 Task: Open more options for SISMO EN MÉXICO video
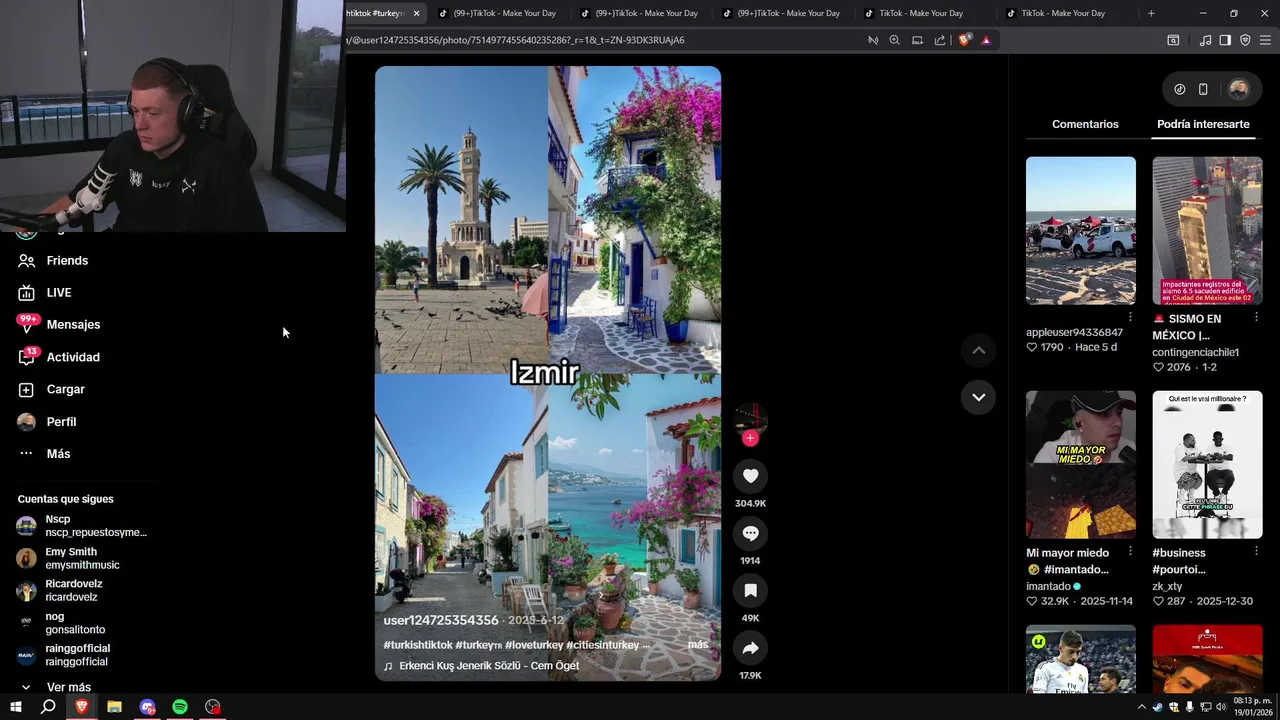pyautogui.click(x=1256, y=317)
